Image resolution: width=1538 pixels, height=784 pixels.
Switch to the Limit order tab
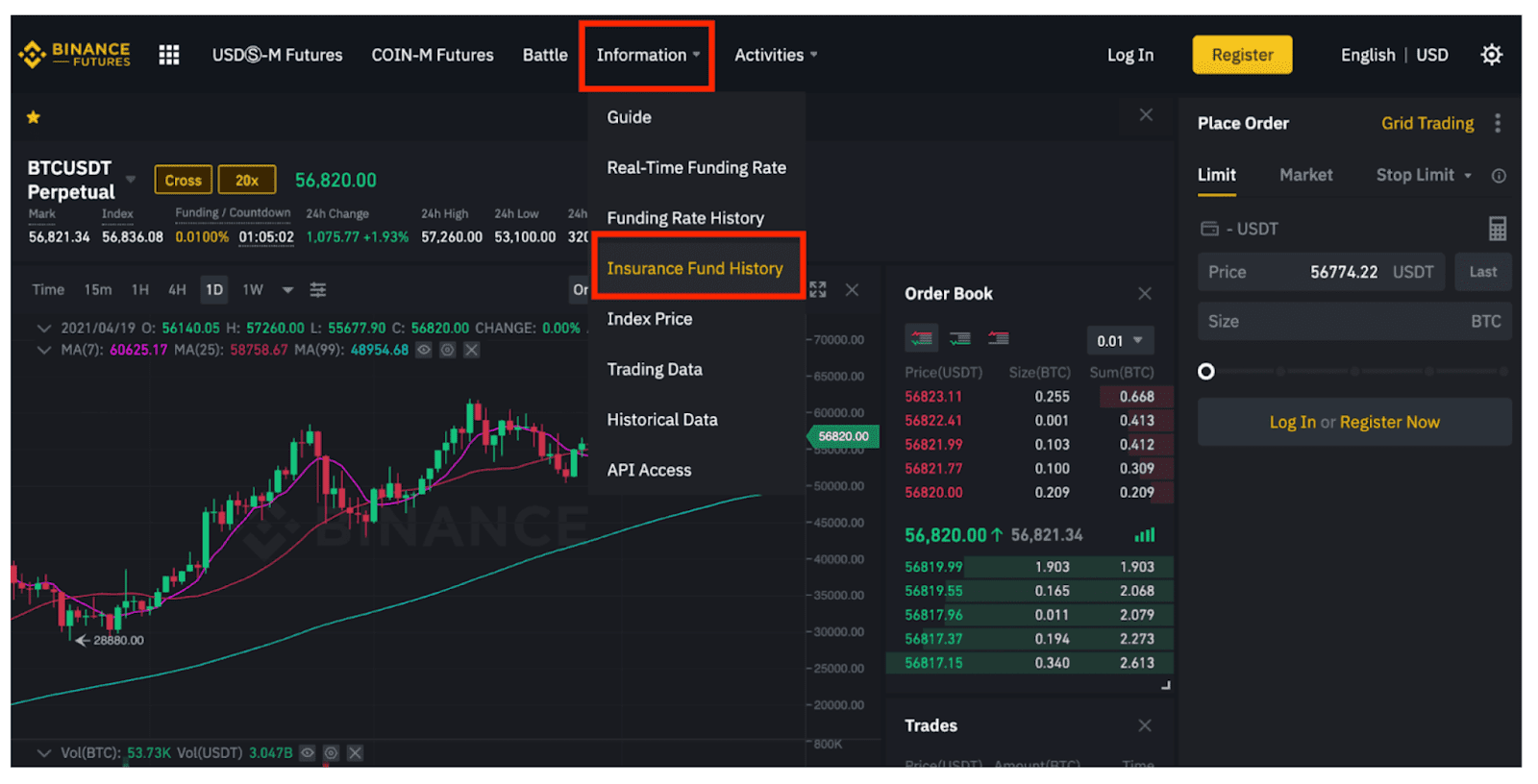point(1216,175)
